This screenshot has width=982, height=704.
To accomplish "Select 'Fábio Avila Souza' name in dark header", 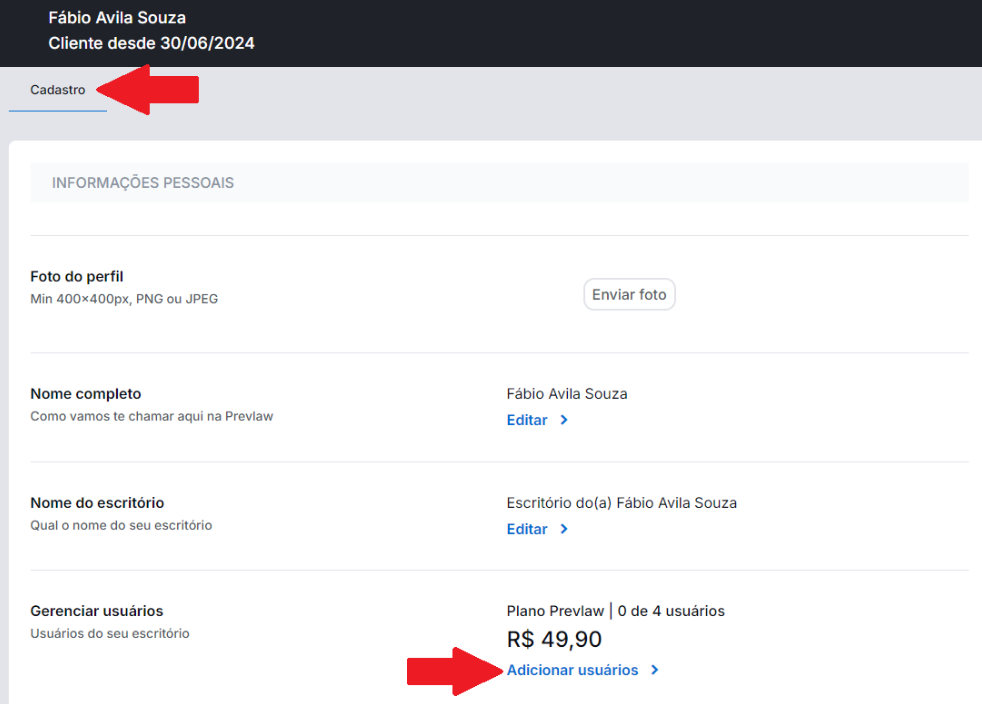I will [117, 18].
